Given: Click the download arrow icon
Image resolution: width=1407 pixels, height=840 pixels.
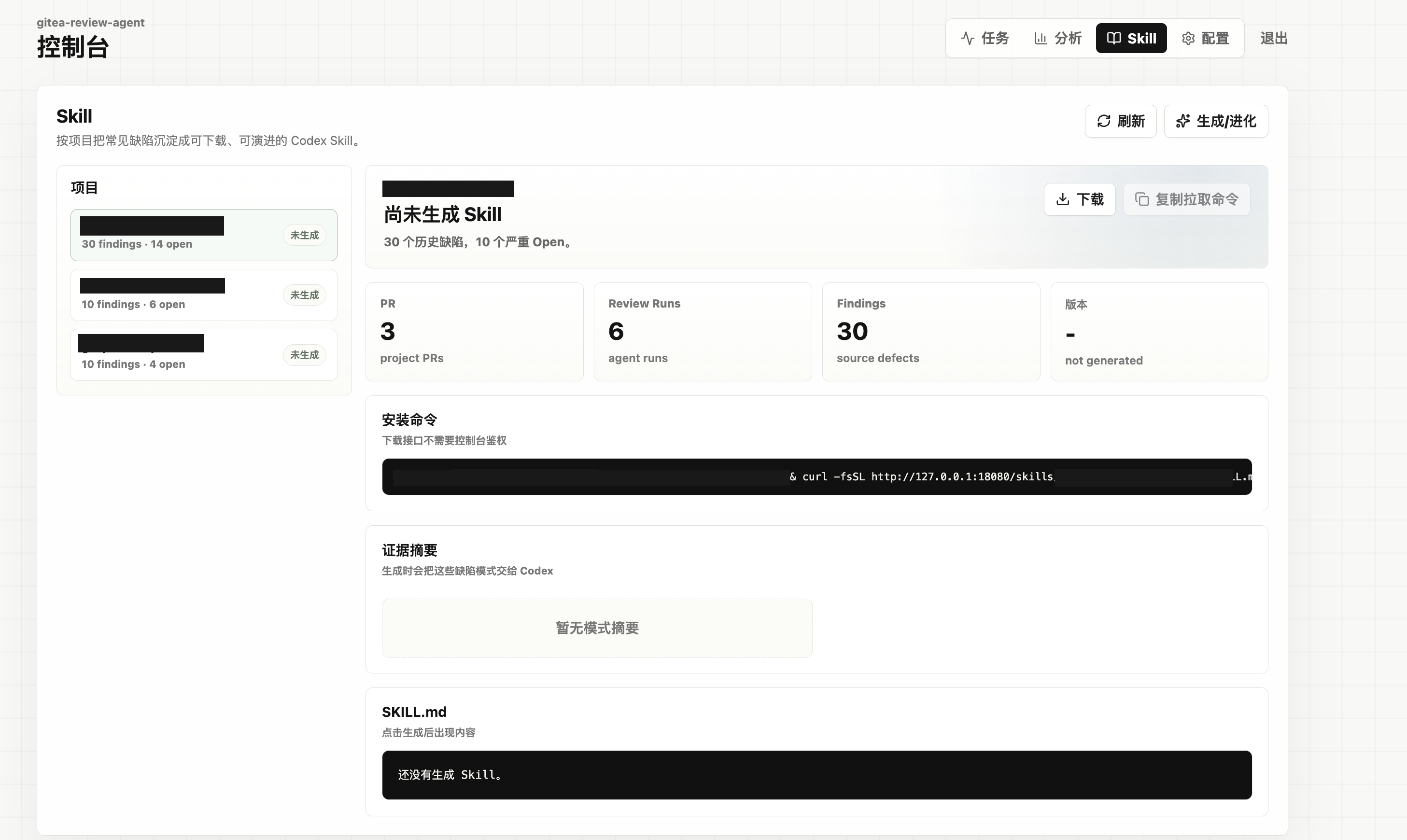Looking at the screenshot, I should (x=1062, y=199).
